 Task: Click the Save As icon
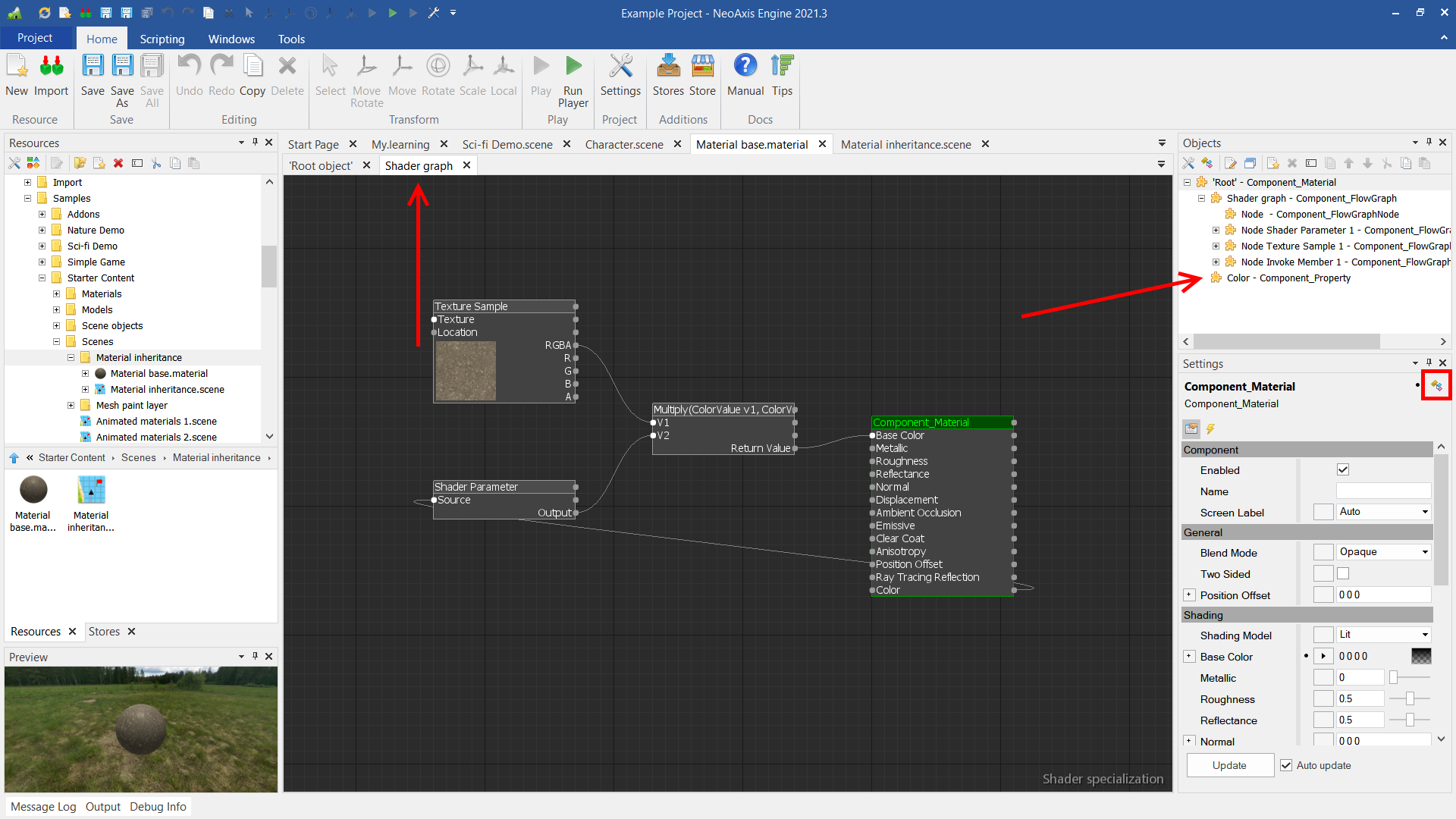coord(122,67)
